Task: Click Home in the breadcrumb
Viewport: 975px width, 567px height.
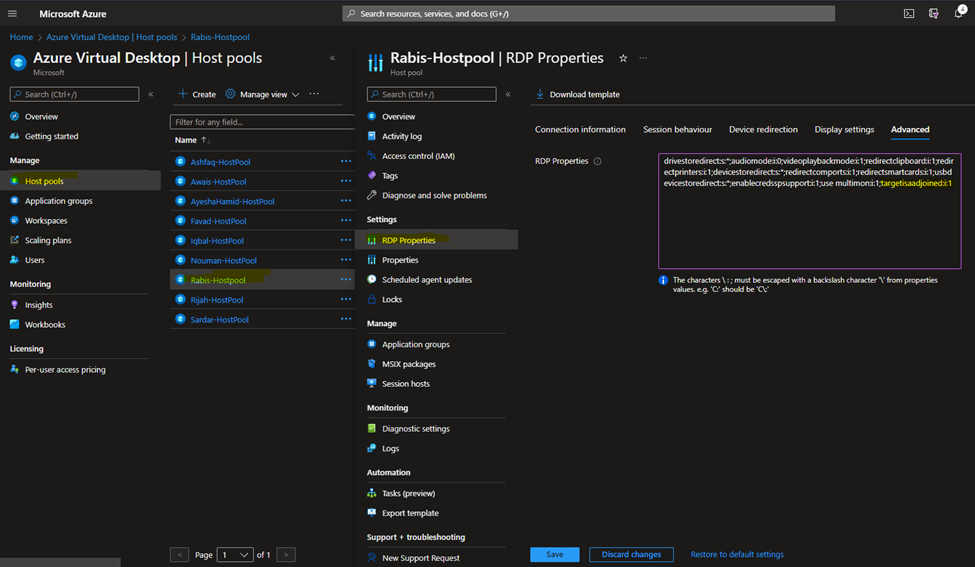Action: point(21,37)
